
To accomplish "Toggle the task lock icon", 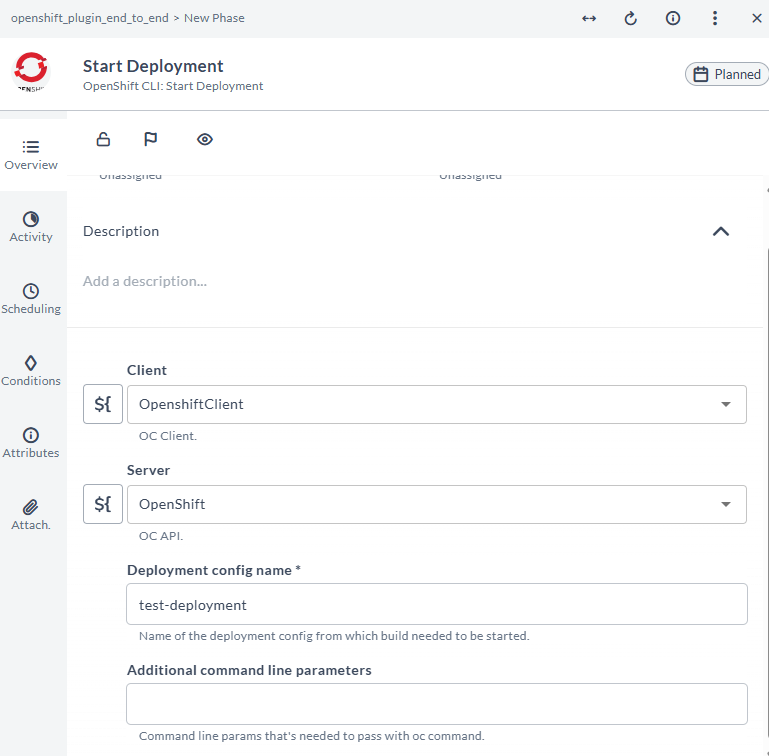I will pyautogui.click(x=103, y=139).
